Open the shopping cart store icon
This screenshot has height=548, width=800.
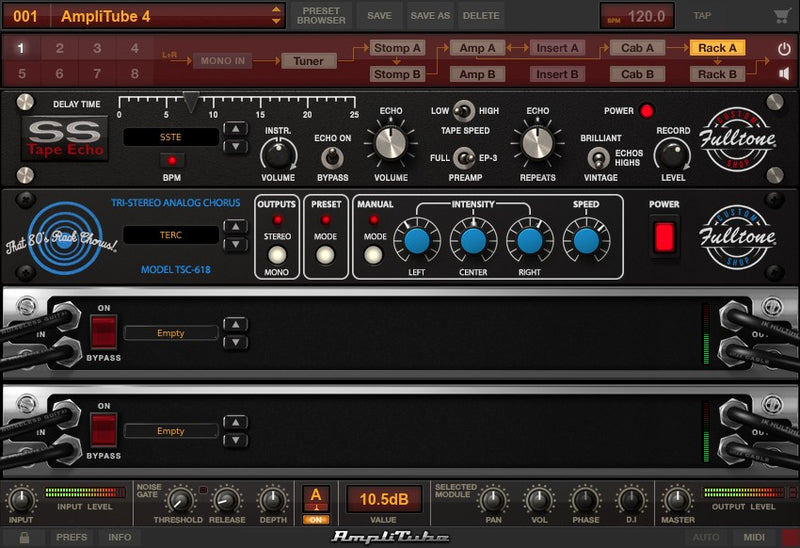point(781,16)
